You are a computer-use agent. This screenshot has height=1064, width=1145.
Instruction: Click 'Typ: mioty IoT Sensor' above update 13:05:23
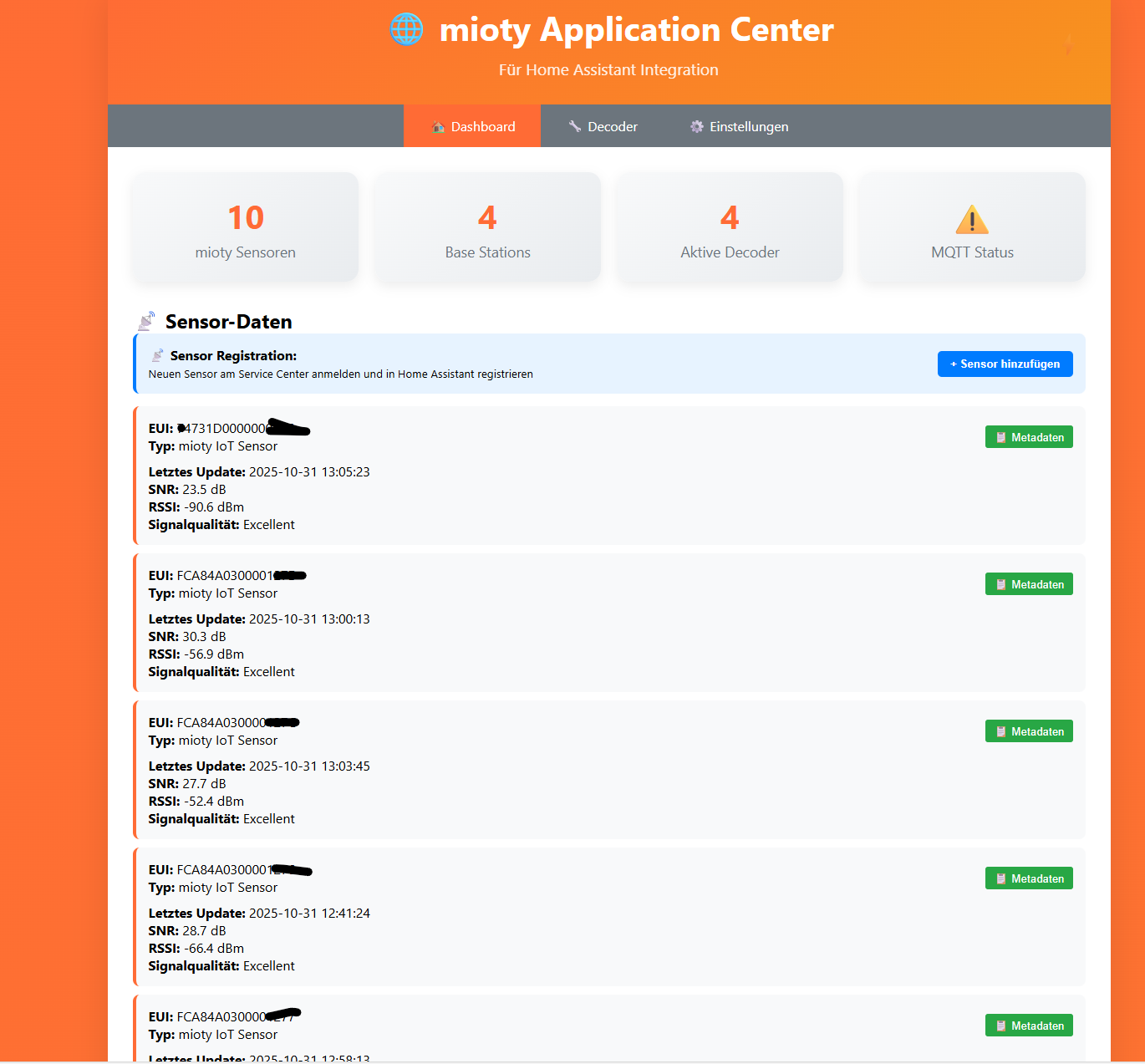tap(213, 446)
